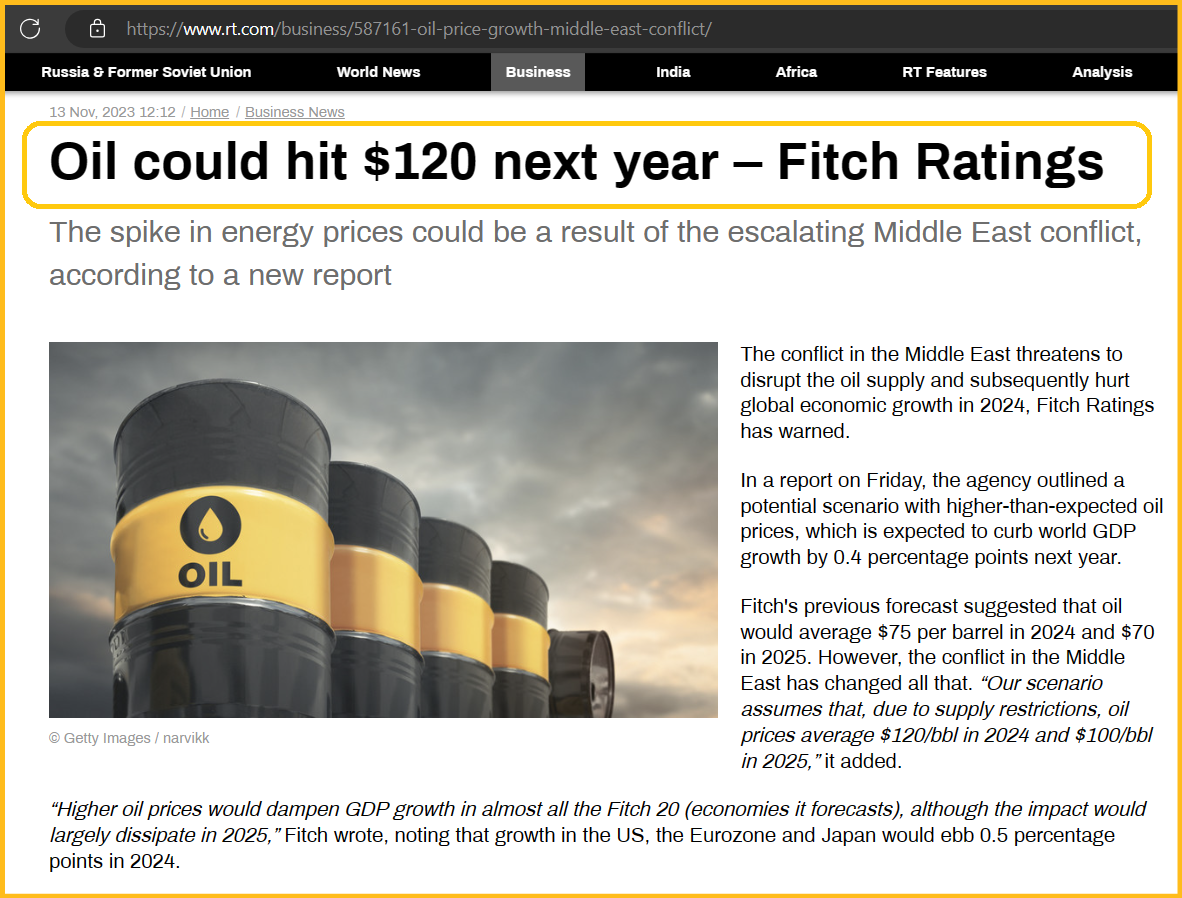Open the oil barrels article image
This screenshot has height=898, width=1182.
pos(383,529)
